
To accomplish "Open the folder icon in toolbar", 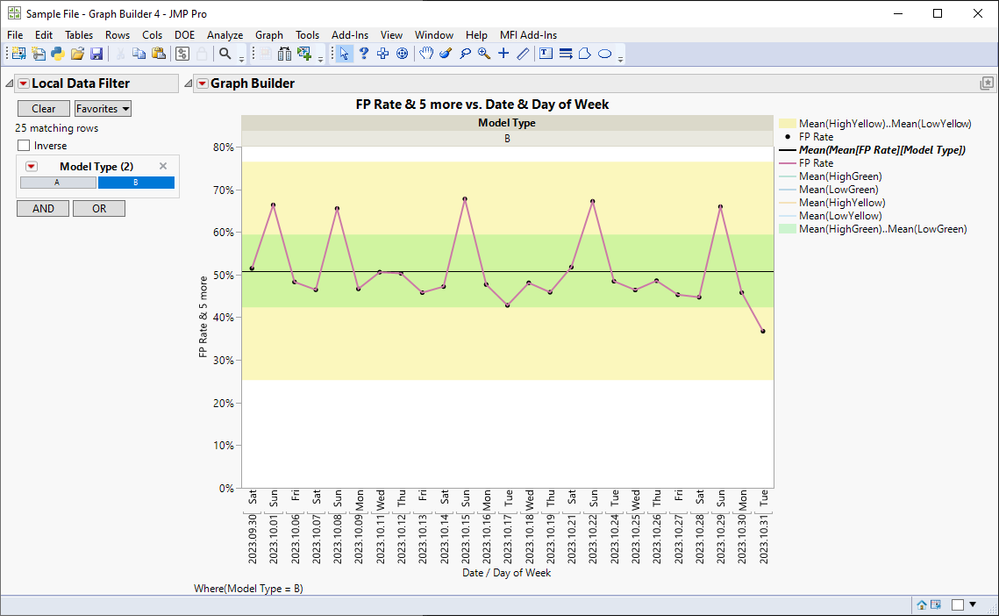I will click(77, 54).
